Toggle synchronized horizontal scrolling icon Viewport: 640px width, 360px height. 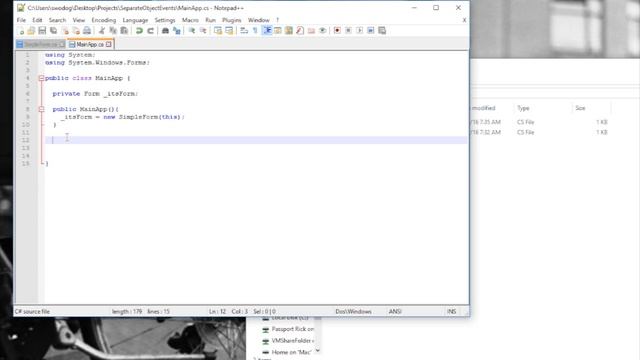point(229,31)
